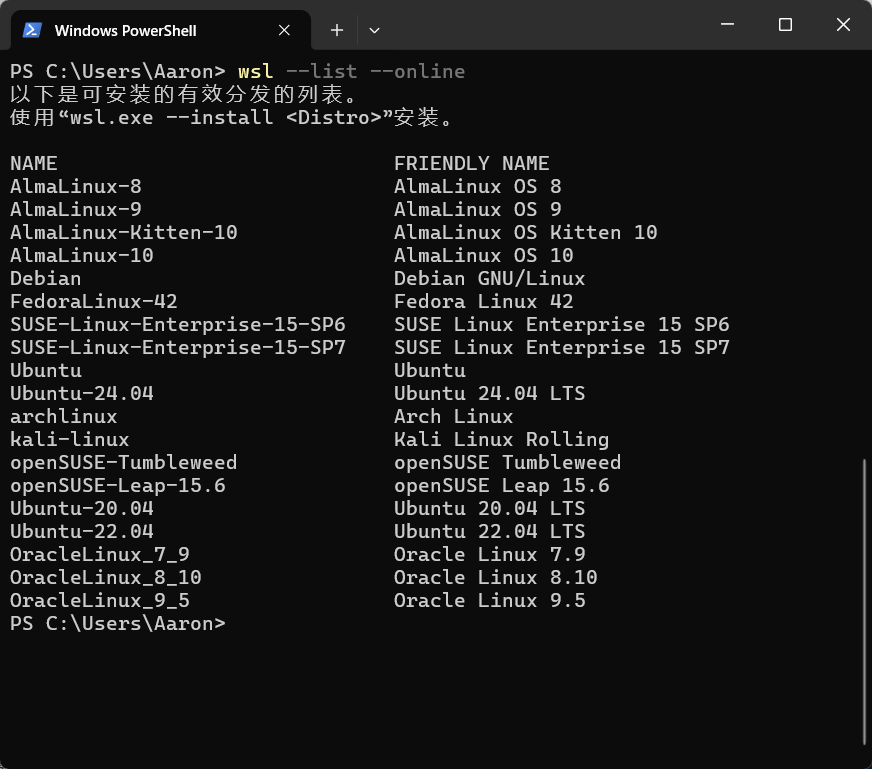Maximize the terminal window
This screenshot has height=769, width=872.
[785, 24]
